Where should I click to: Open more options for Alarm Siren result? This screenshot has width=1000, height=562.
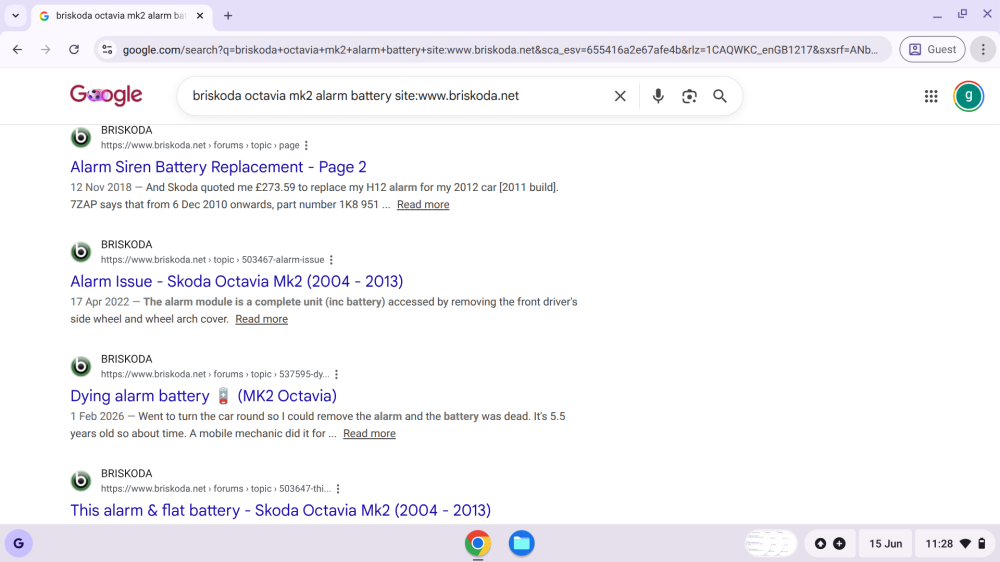click(x=307, y=145)
